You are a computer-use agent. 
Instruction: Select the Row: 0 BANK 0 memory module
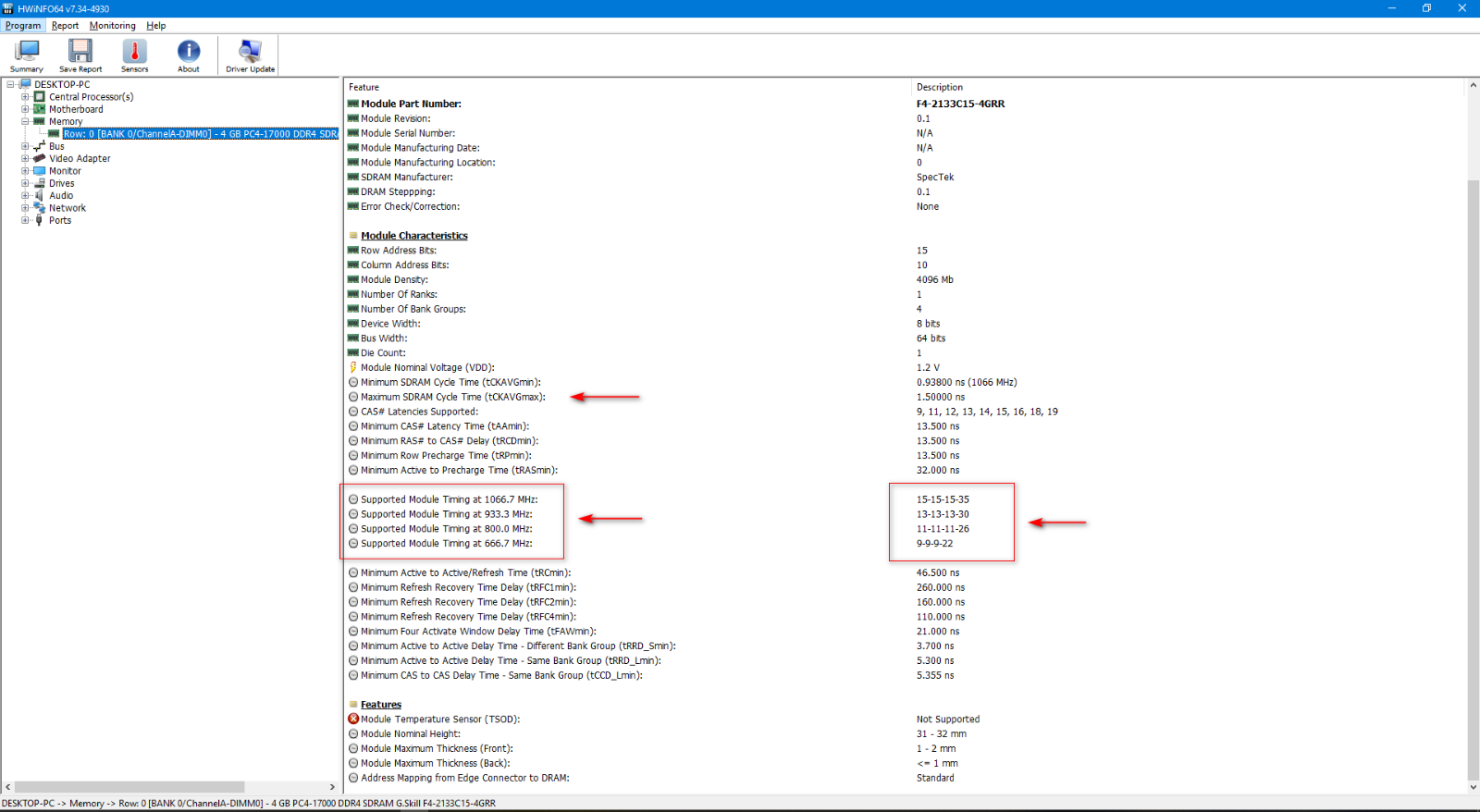point(200,134)
